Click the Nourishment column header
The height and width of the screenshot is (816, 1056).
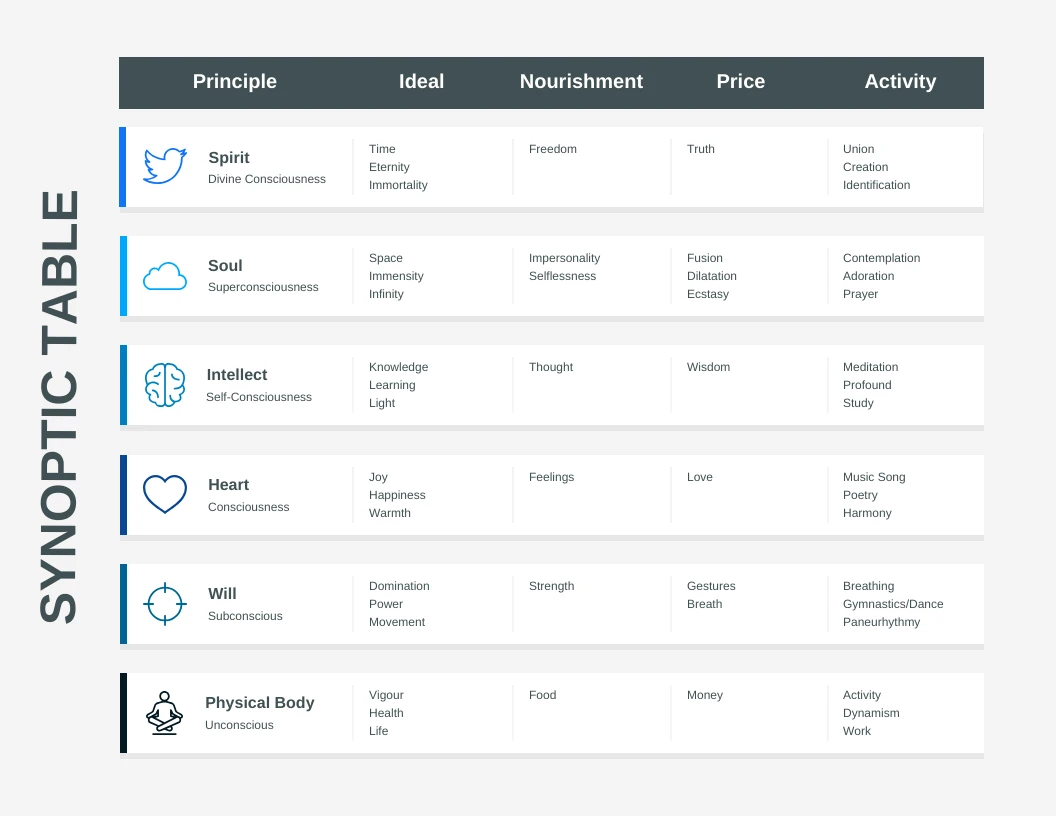(x=581, y=82)
